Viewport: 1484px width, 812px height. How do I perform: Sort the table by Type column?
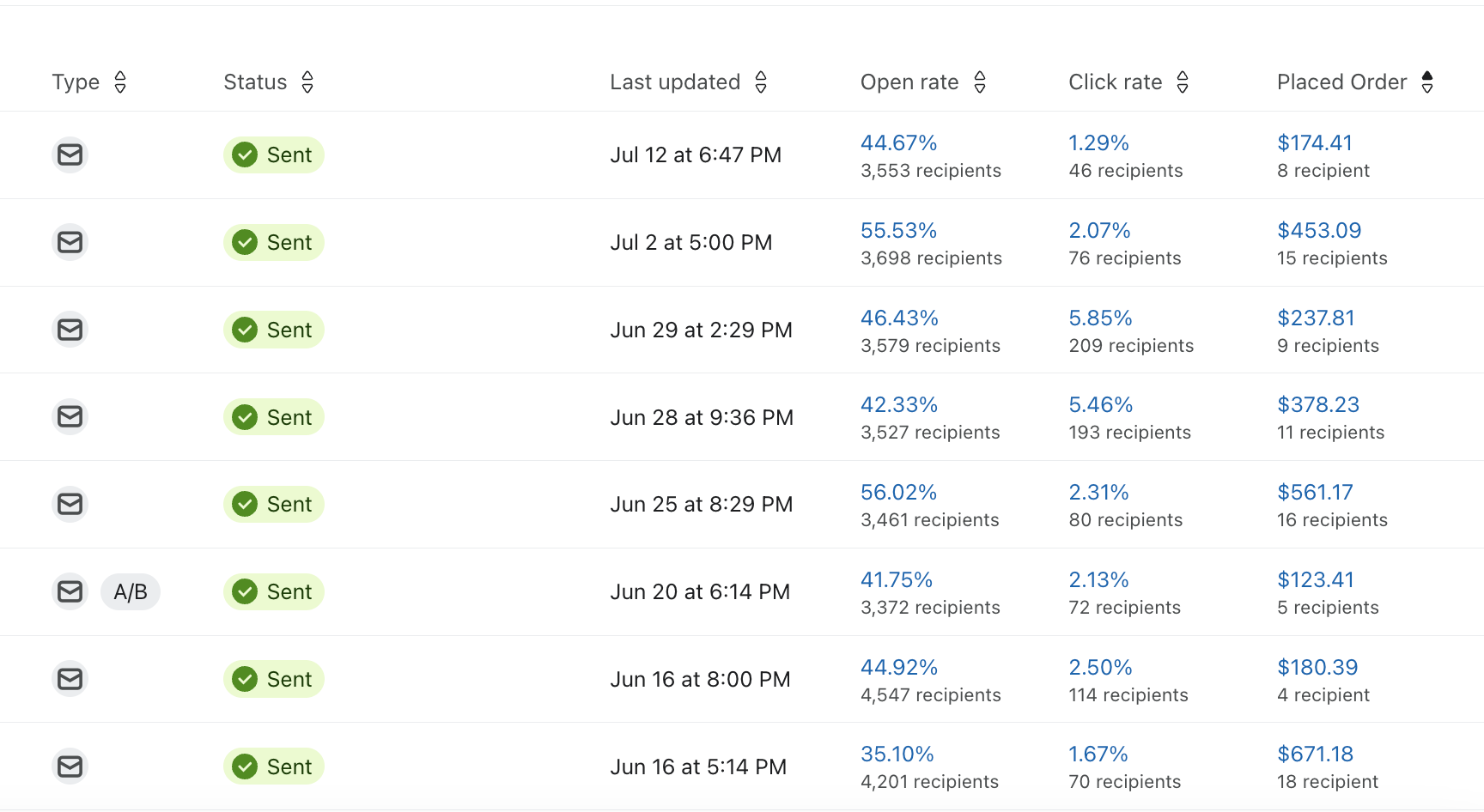tap(120, 82)
